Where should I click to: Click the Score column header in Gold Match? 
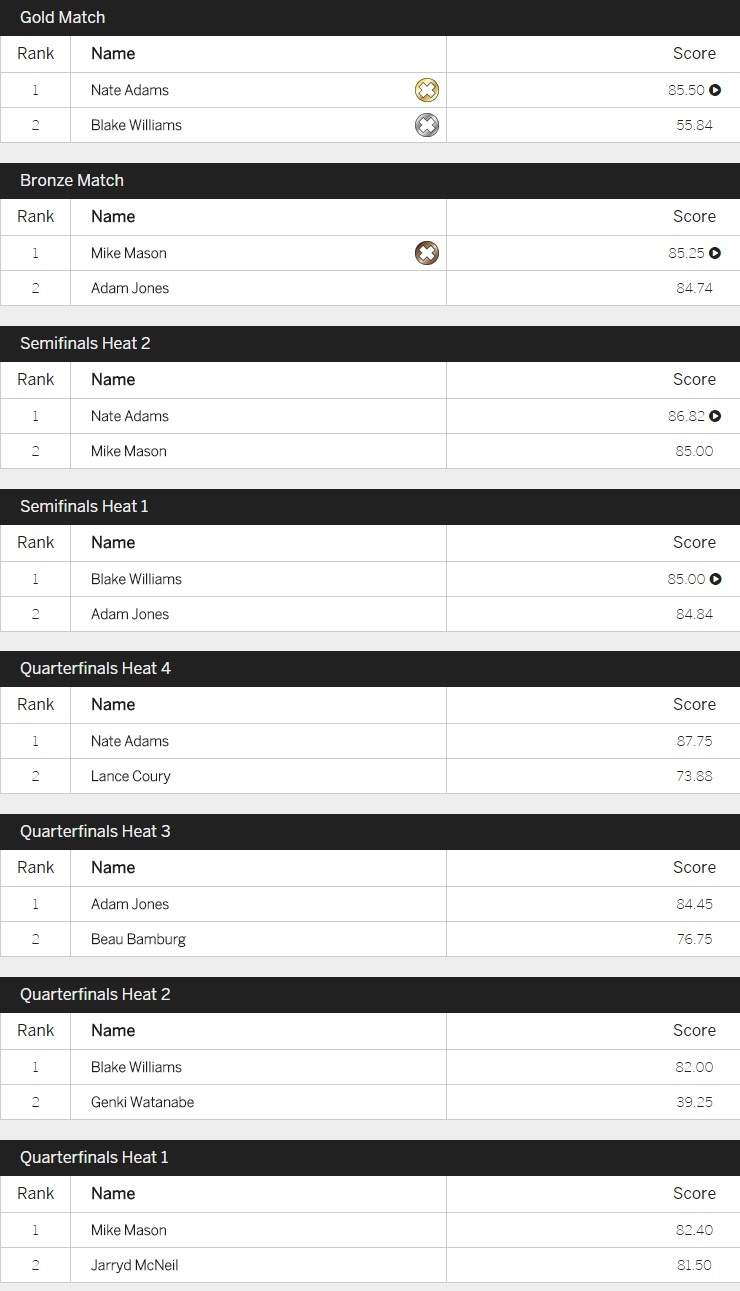(694, 54)
